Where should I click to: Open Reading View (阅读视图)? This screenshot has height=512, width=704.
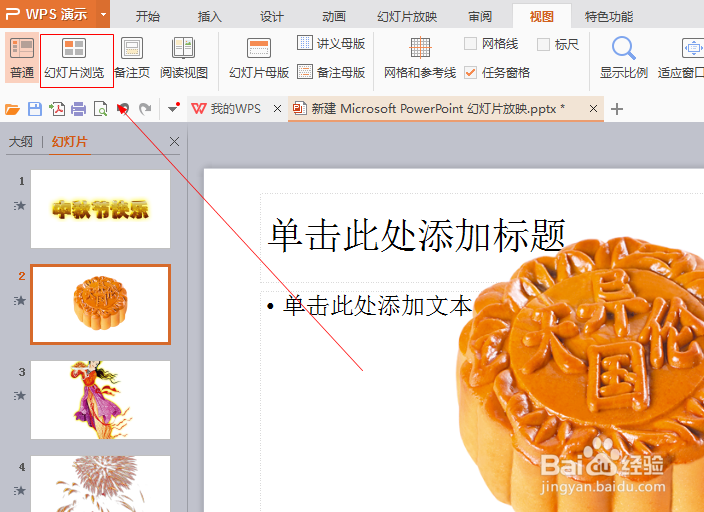pyautogui.click(x=184, y=58)
